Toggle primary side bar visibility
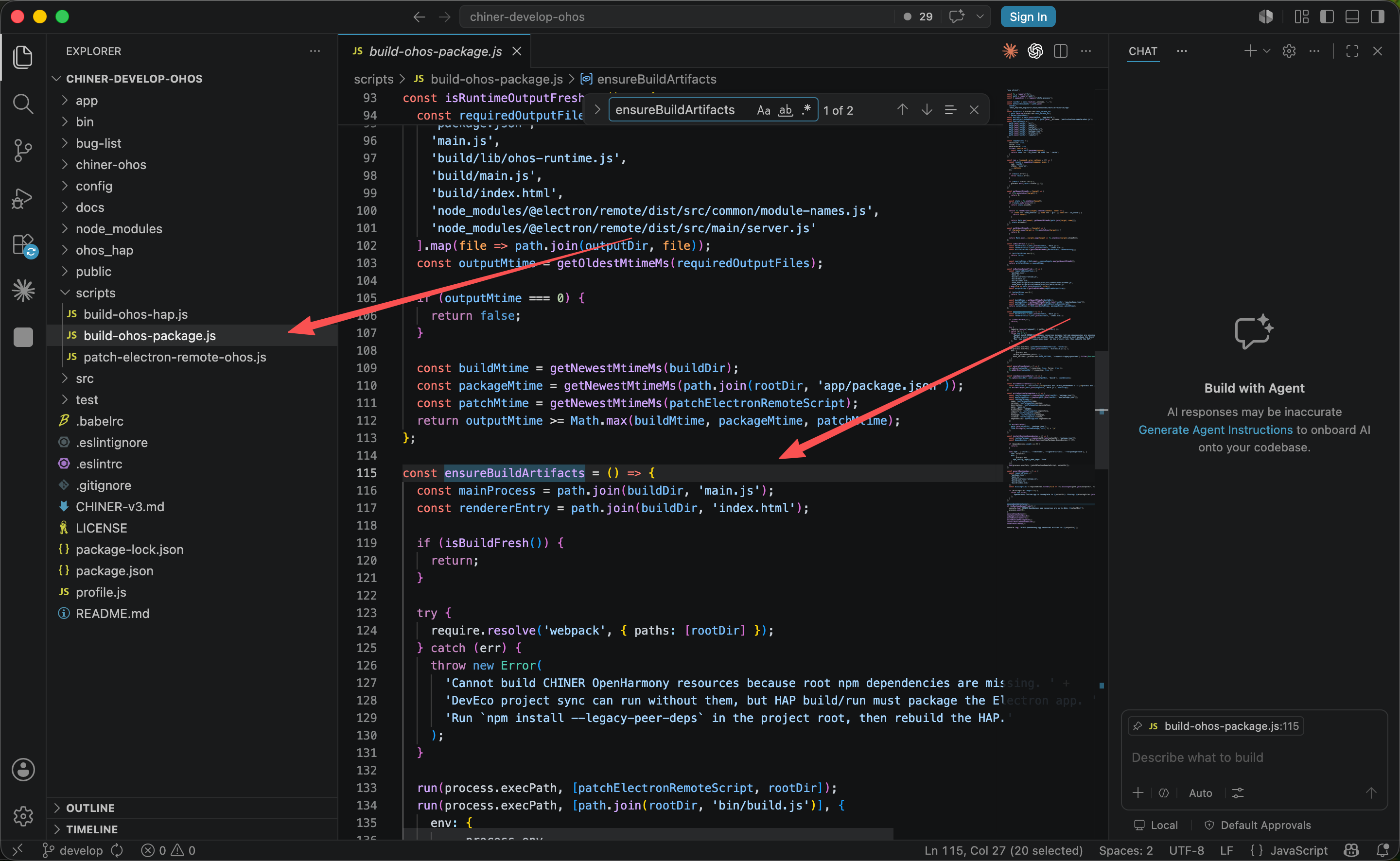Screen dimensions: 1400x861 pyautogui.click(x=1327, y=17)
